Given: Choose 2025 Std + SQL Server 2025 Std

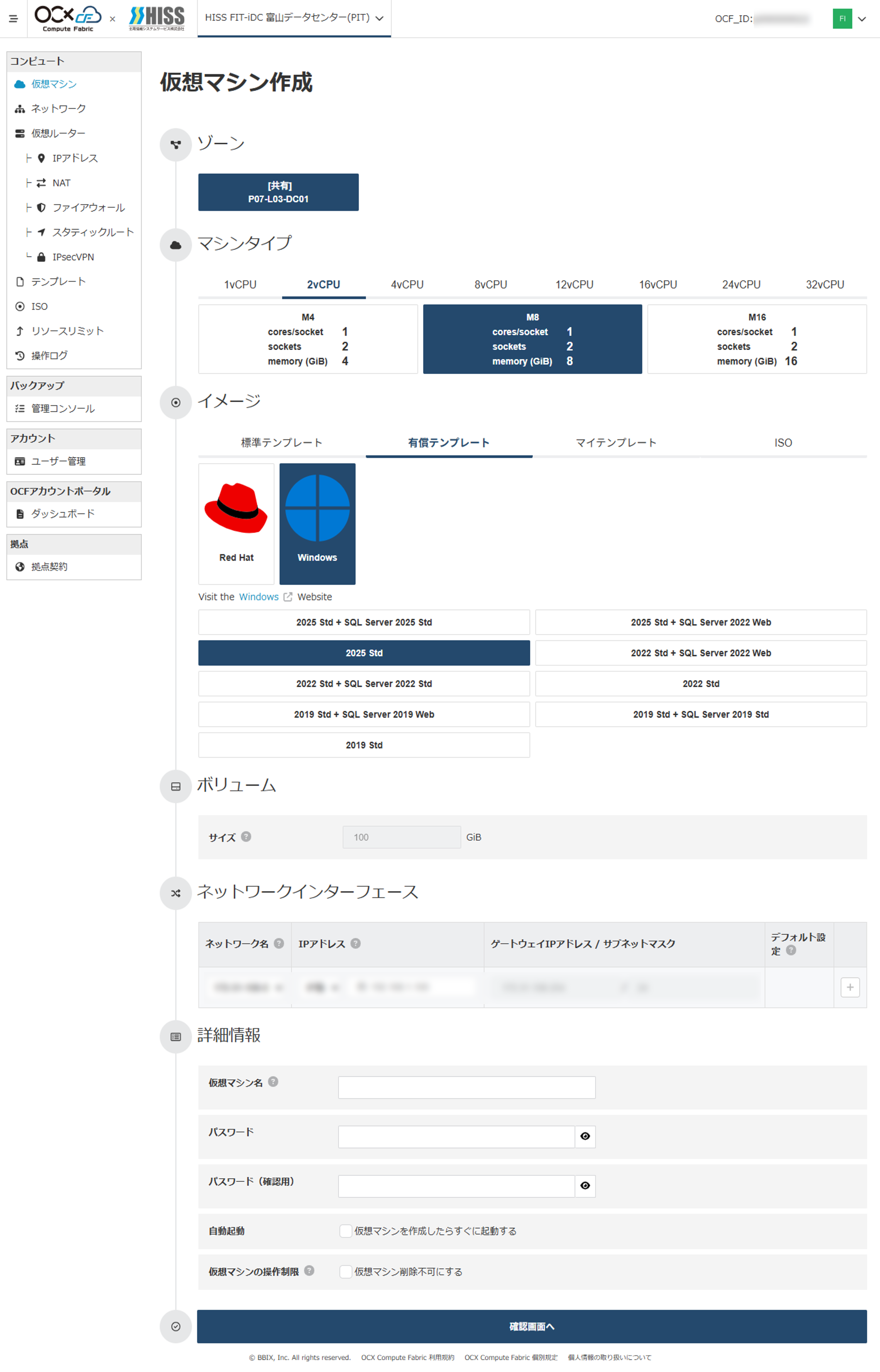Looking at the screenshot, I should [x=364, y=622].
